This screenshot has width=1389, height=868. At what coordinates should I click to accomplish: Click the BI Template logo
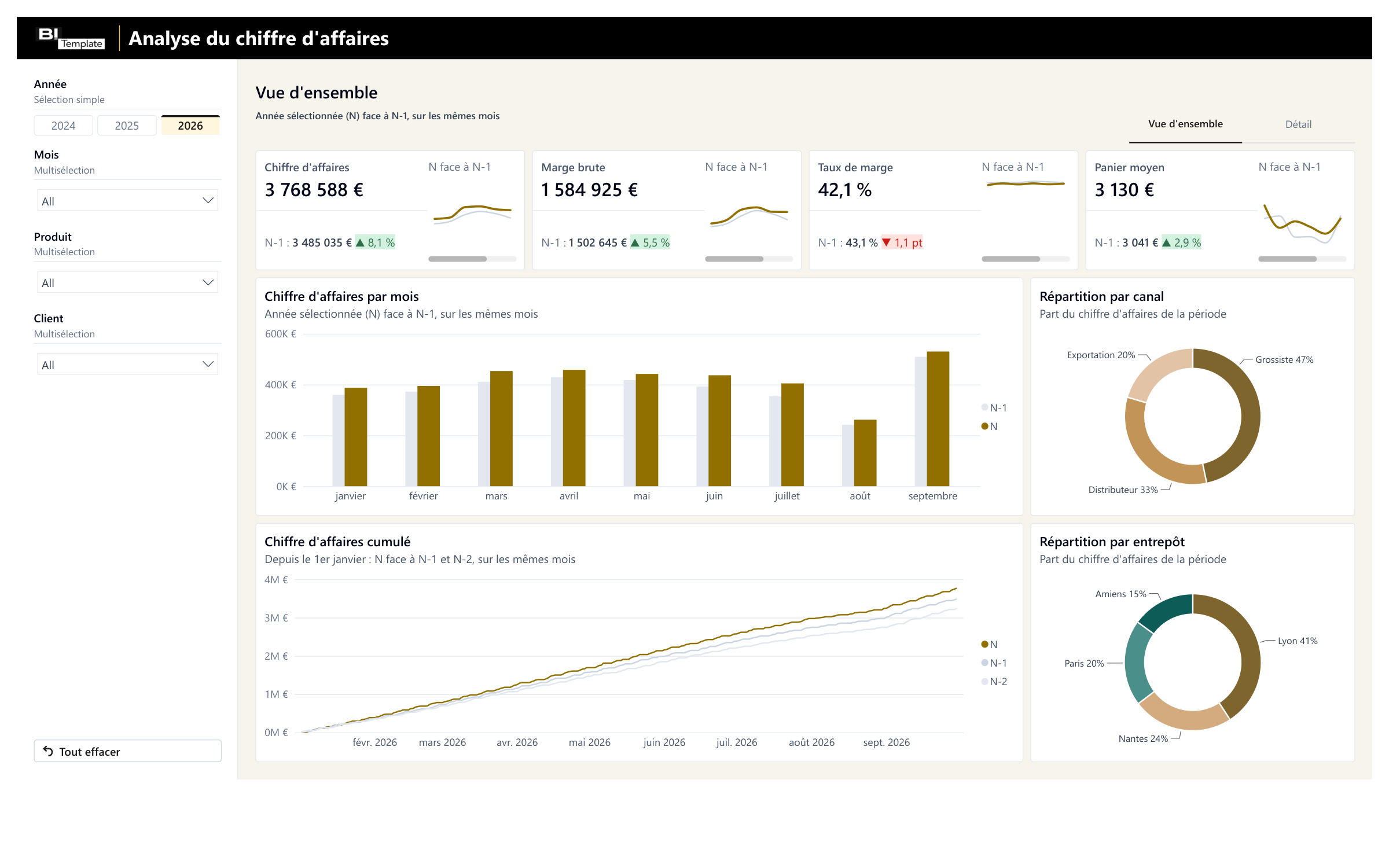(71, 38)
